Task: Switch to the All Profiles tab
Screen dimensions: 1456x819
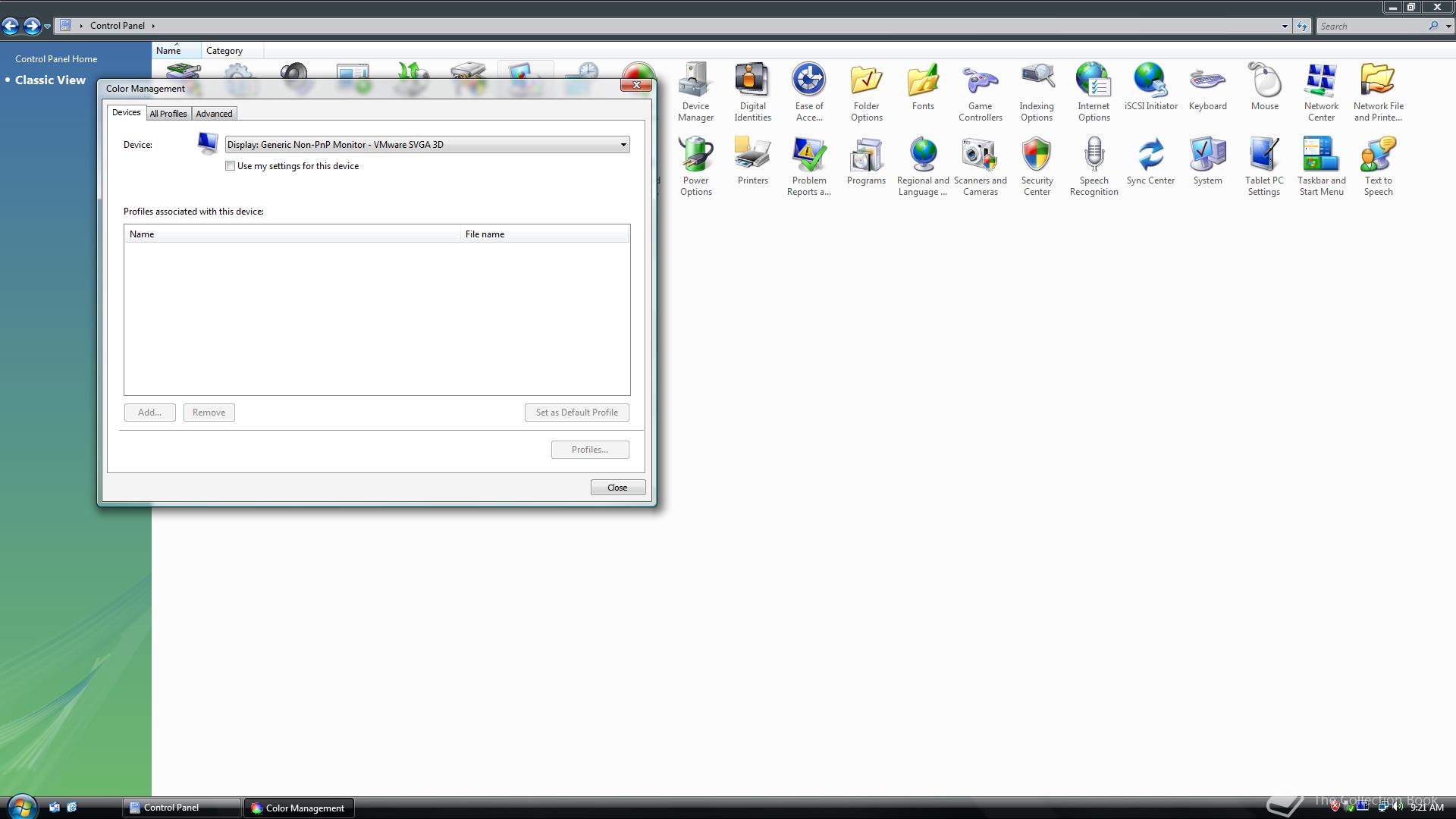Action: [x=168, y=114]
